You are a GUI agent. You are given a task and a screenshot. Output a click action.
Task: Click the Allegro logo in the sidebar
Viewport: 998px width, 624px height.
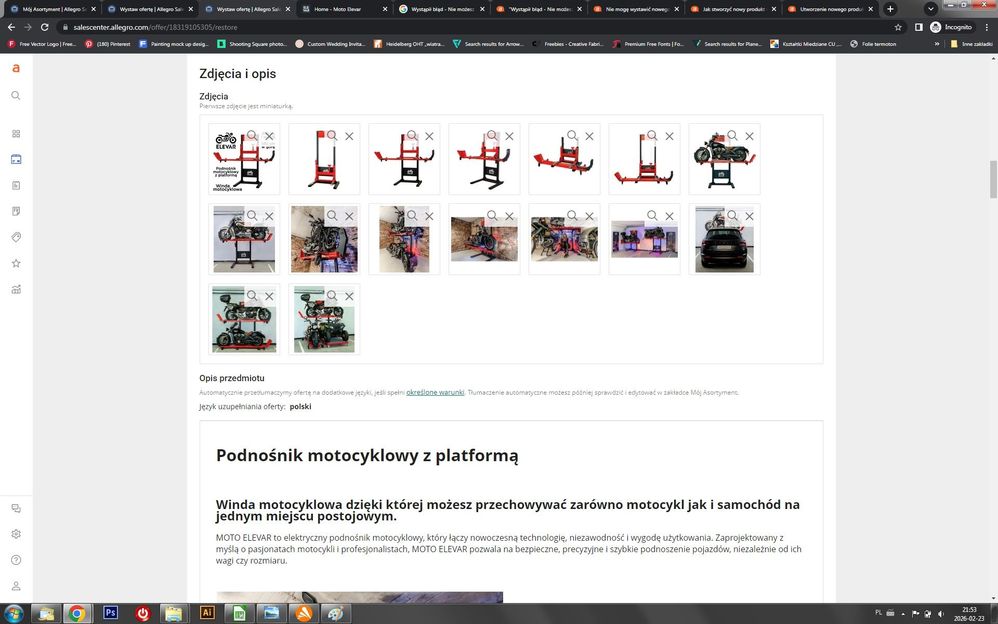tap(15, 68)
